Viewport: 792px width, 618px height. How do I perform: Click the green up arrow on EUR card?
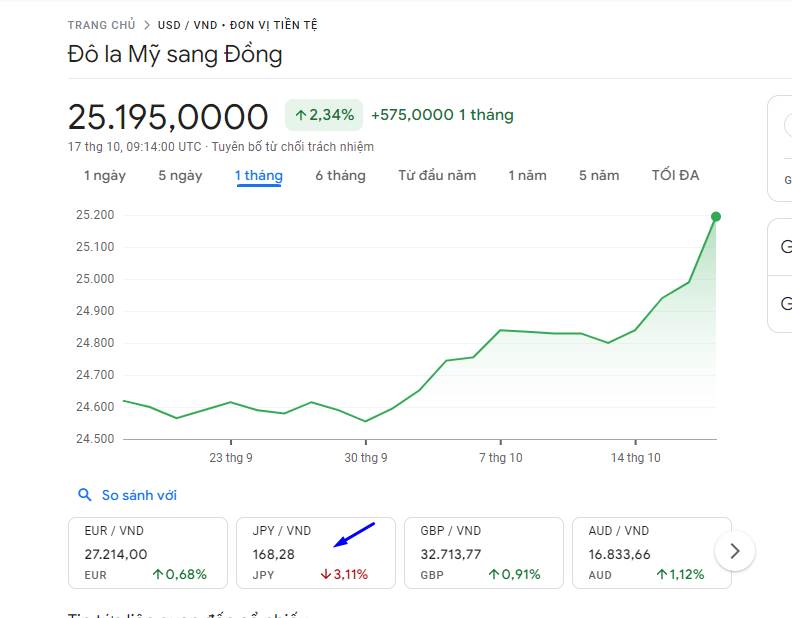click(158, 575)
